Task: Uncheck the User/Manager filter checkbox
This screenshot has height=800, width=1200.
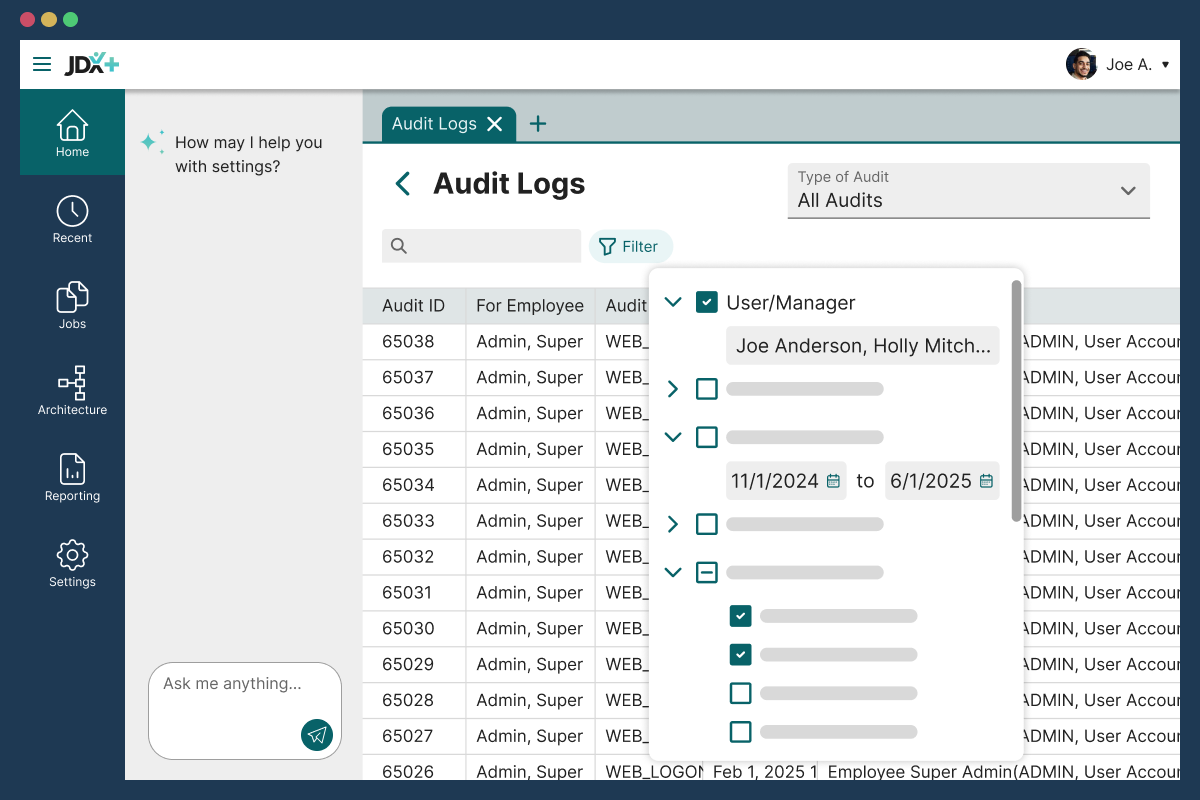Action: [707, 302]
